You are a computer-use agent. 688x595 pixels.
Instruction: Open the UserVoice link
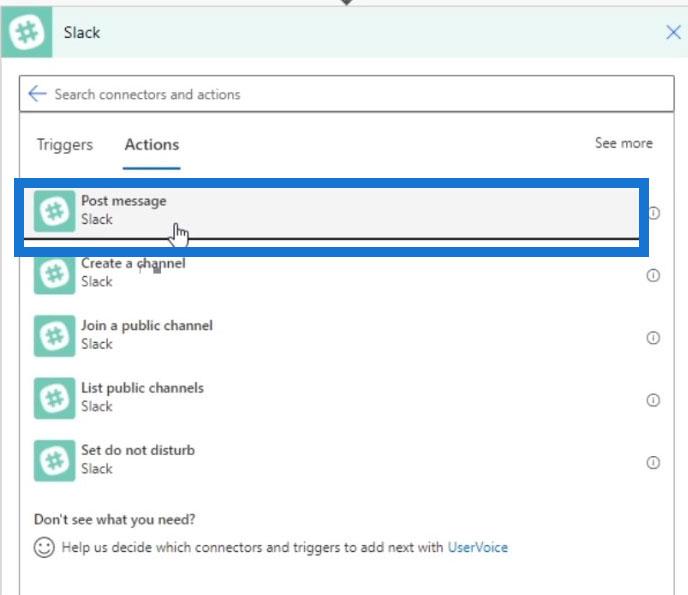(x=477, y=547)
